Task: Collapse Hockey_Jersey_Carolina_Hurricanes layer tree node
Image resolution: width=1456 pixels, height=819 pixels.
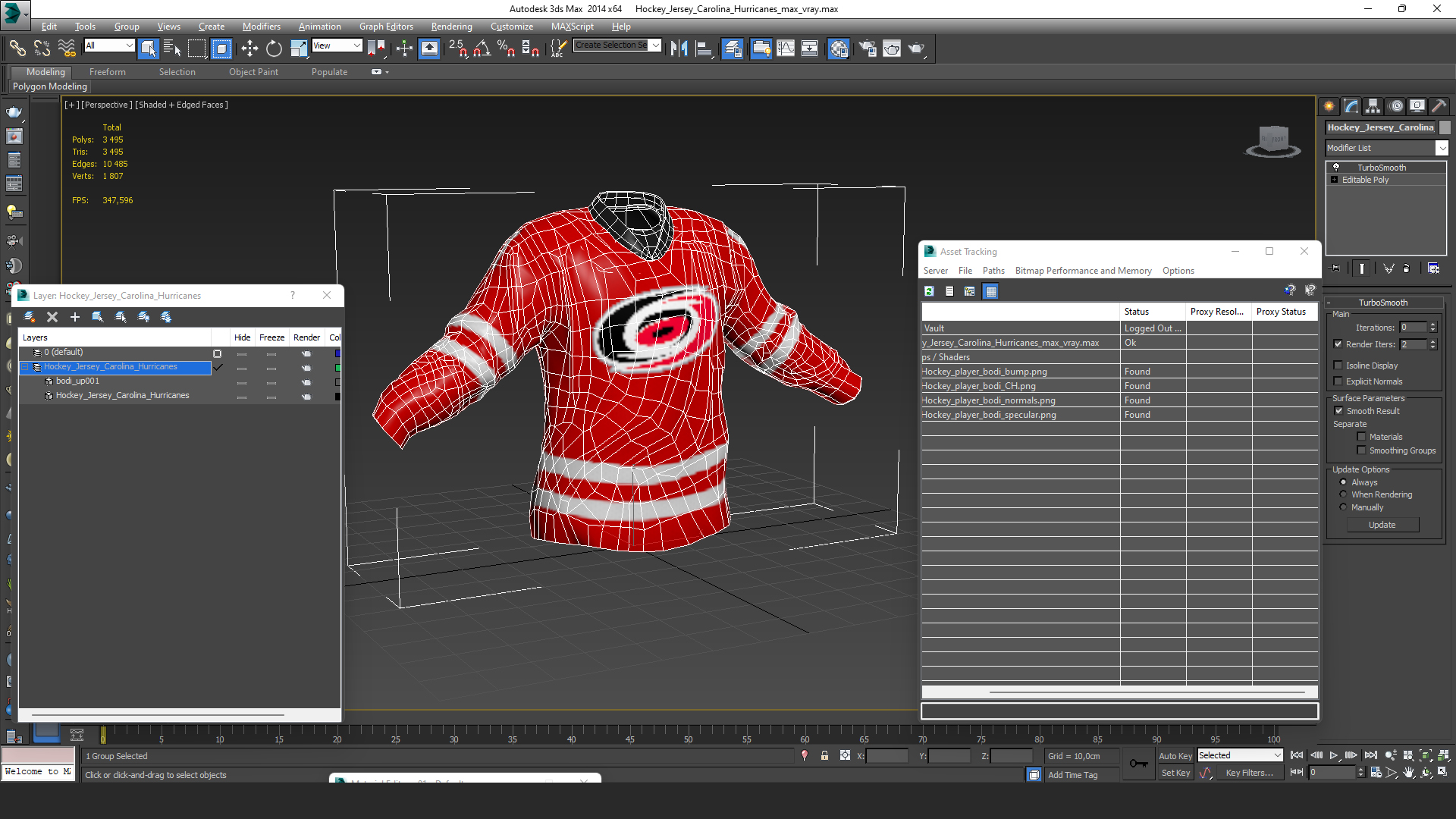Action: (25, 367)
